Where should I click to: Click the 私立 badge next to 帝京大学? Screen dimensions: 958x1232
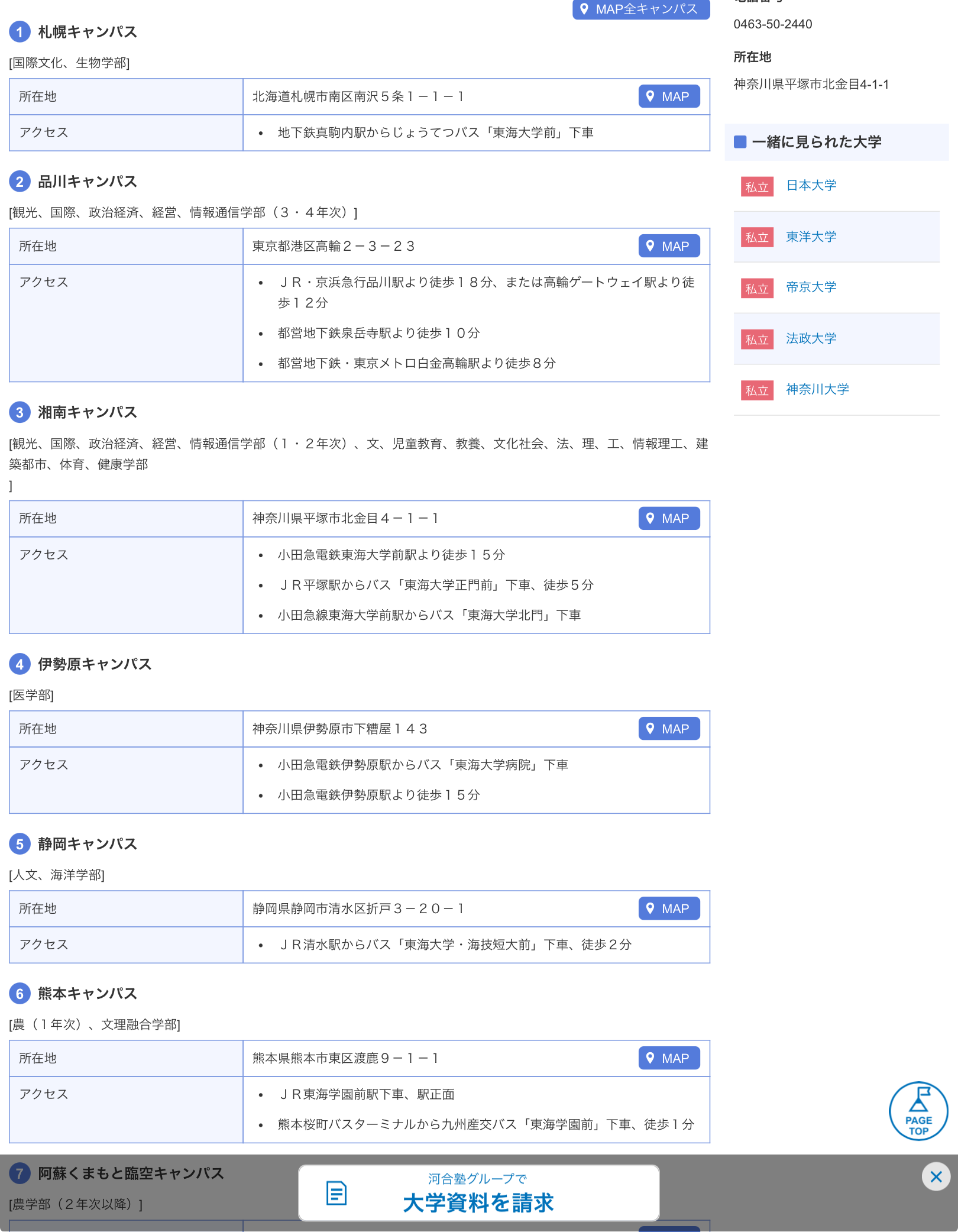click(x=757, y=289)
